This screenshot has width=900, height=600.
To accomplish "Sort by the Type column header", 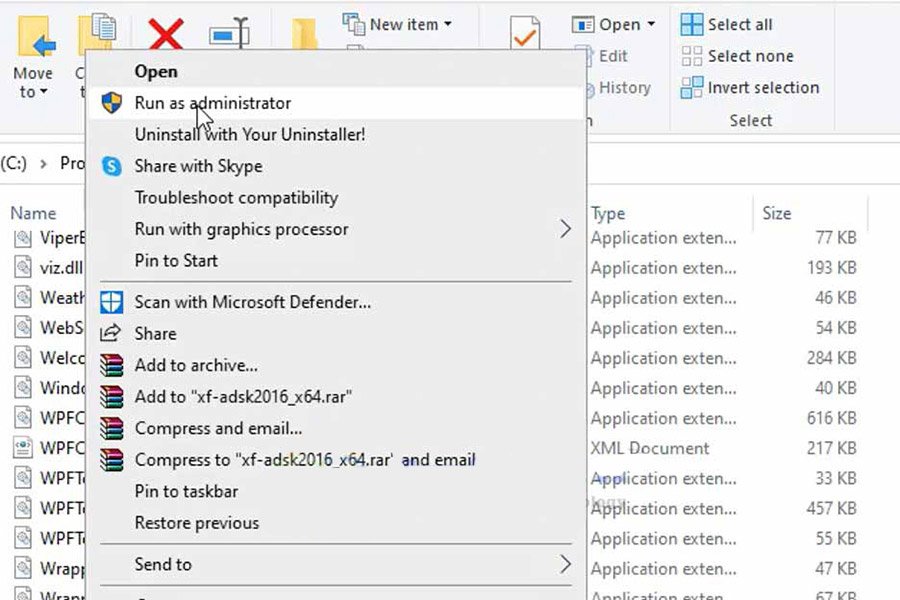I will pyautogui.click(x=608, y=214).
